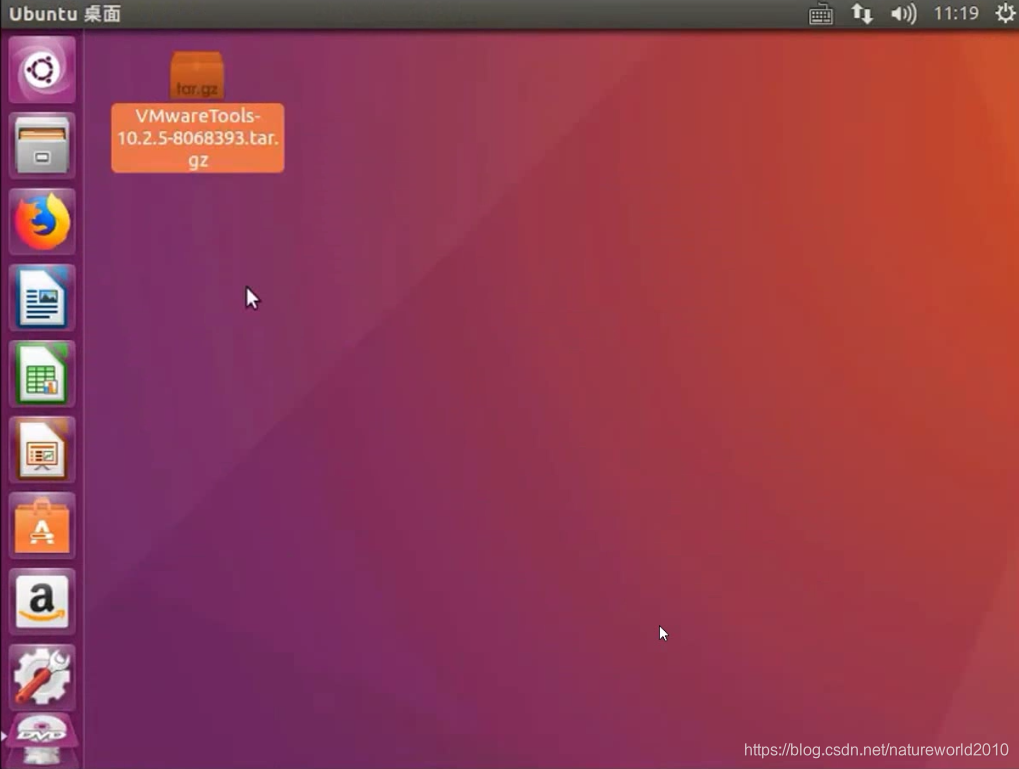This screenshot has height=769, width=1019.
Task: Open the session power menu
Action: point(1005,13)
